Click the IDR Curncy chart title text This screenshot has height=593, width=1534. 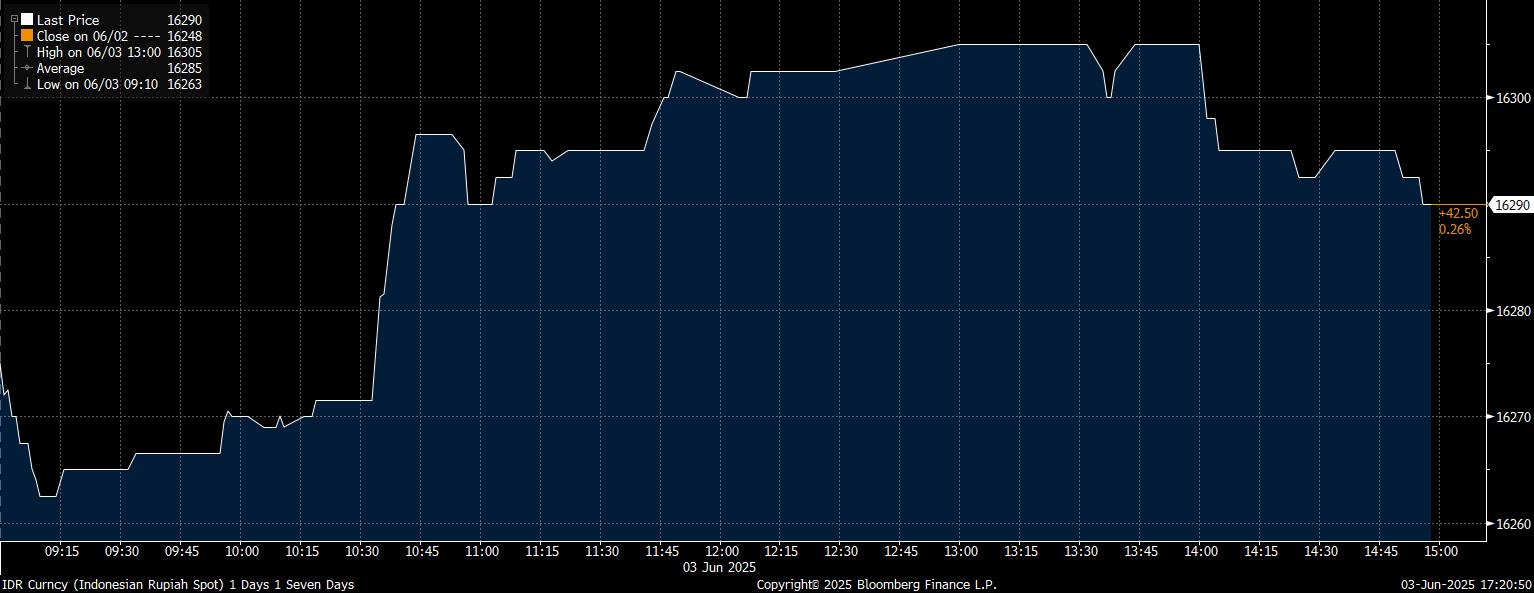point(178,584)
